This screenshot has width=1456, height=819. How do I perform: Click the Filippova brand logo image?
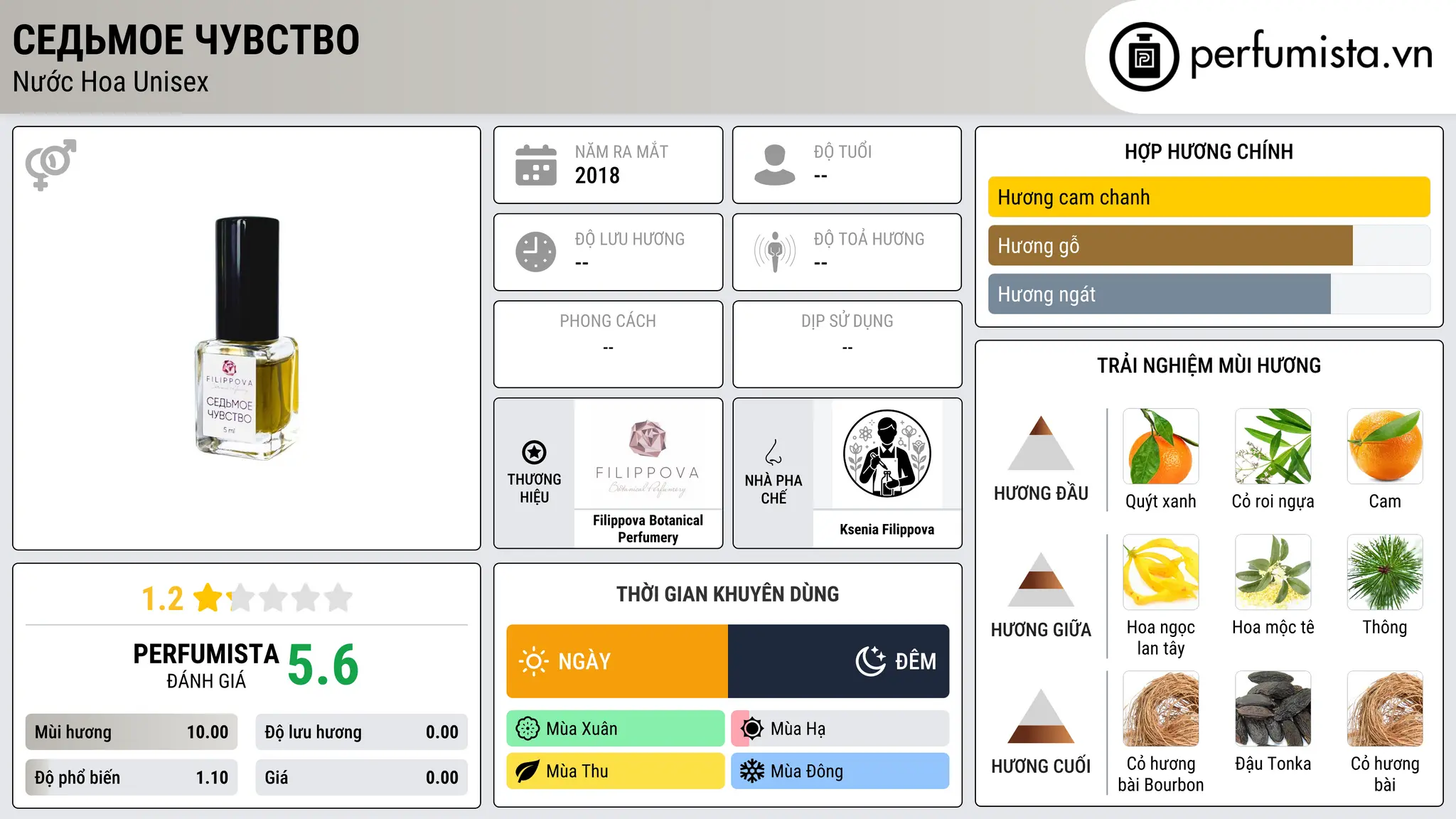(648, 455)
